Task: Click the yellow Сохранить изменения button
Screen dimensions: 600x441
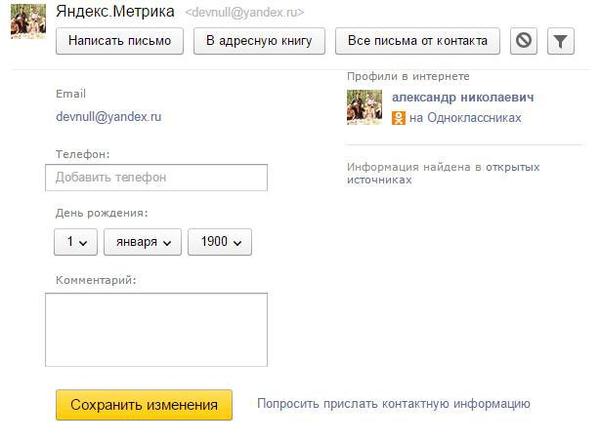Action: 144,405
